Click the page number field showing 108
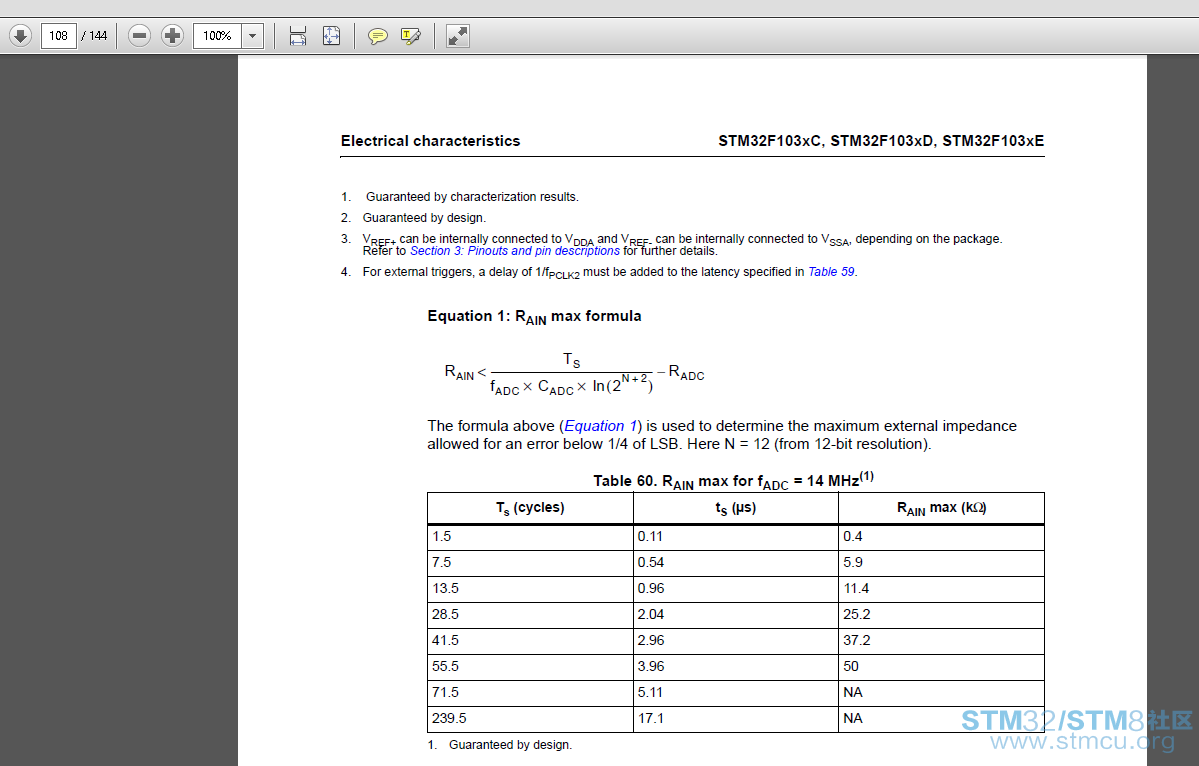Screen dimensions: 1199x766 coord(58,36)
